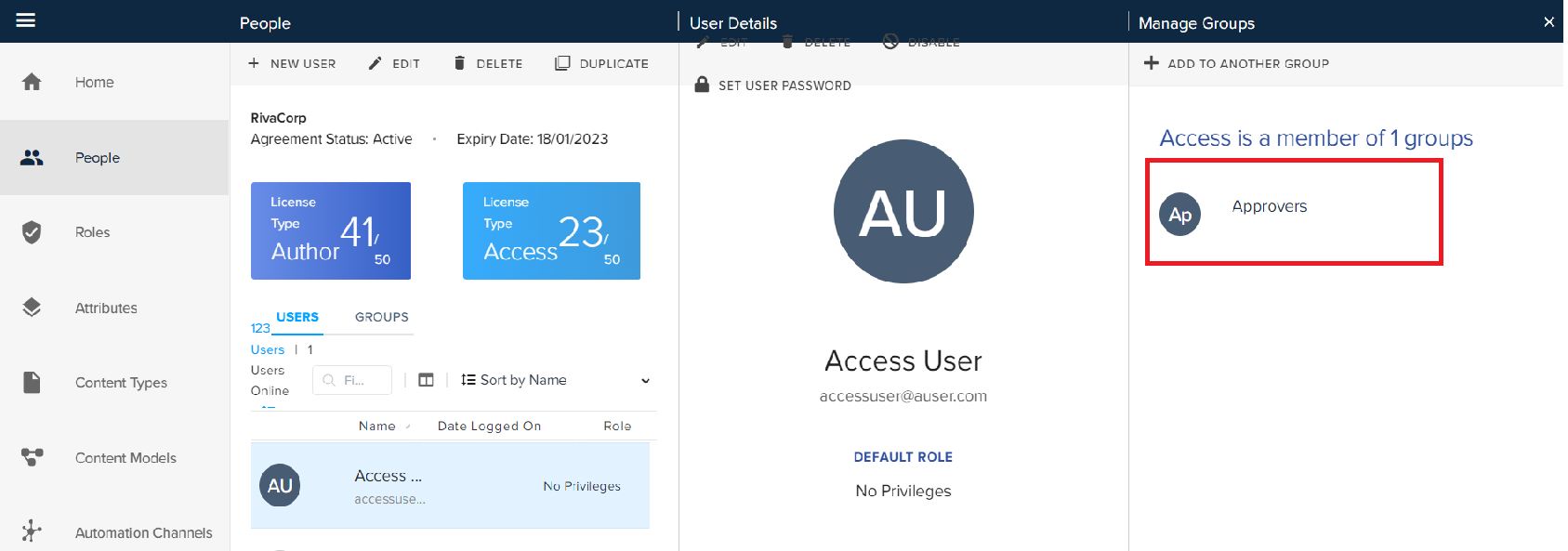
Task: Open Roles in the sidebar
Action: [x=114, y=232]
